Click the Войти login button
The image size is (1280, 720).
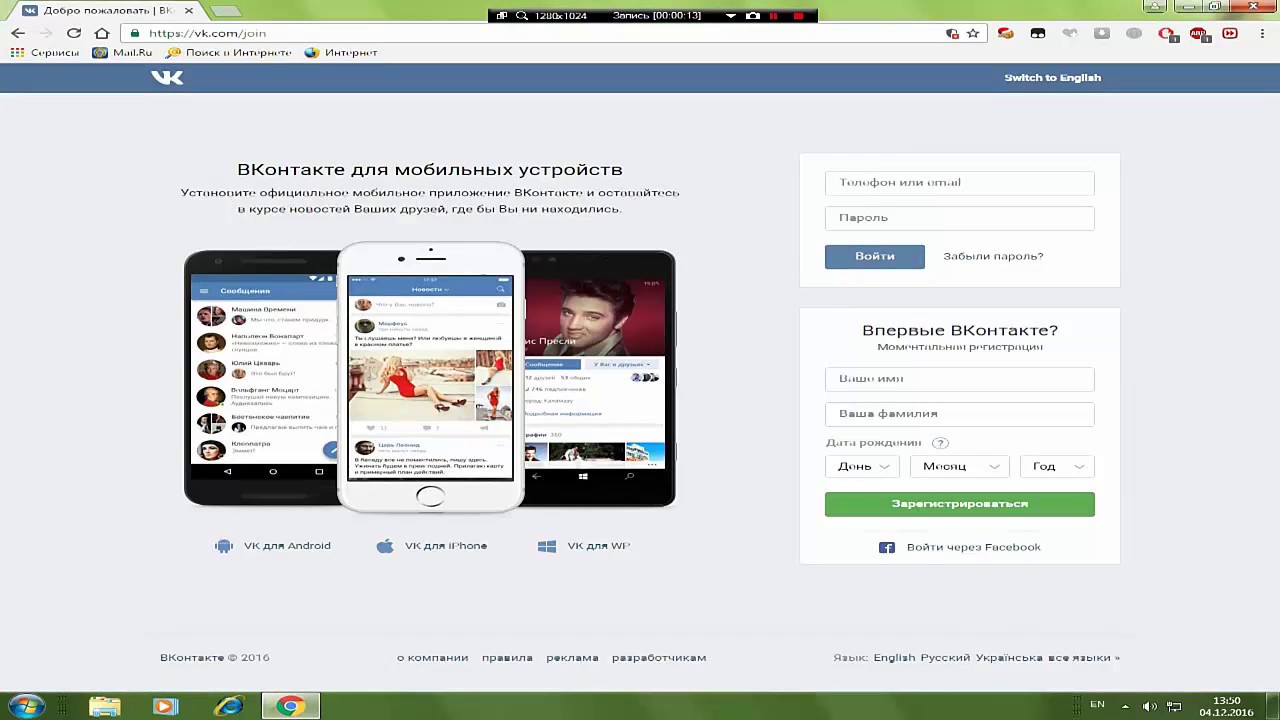coord(875,256)
